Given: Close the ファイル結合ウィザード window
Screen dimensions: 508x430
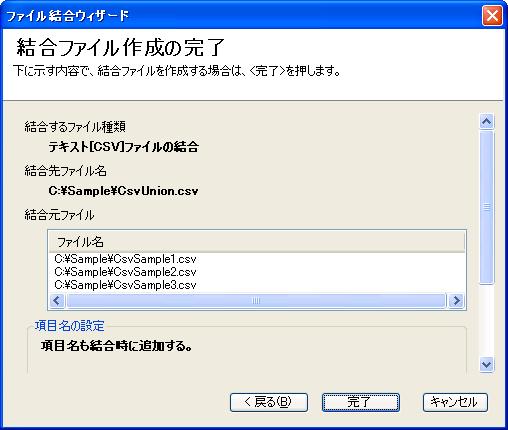Looking at the screenshot, I should click(492, 15).
